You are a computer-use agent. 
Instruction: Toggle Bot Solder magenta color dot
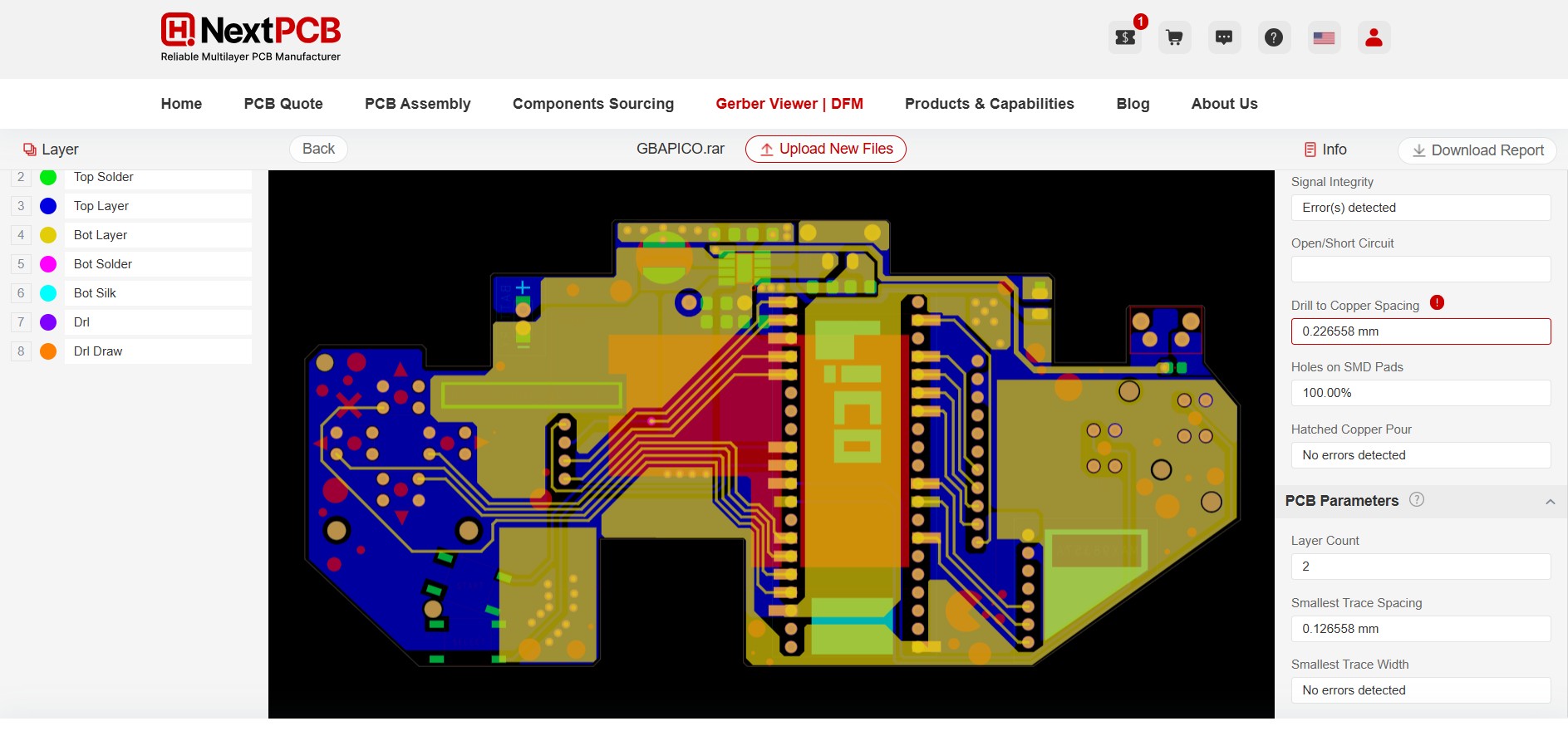[48, 264]
